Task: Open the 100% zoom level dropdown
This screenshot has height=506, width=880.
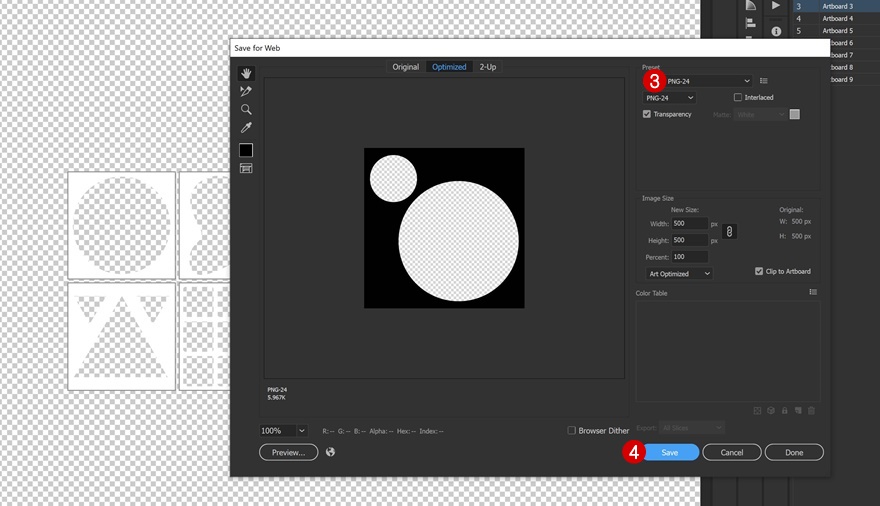Action: 301,431
